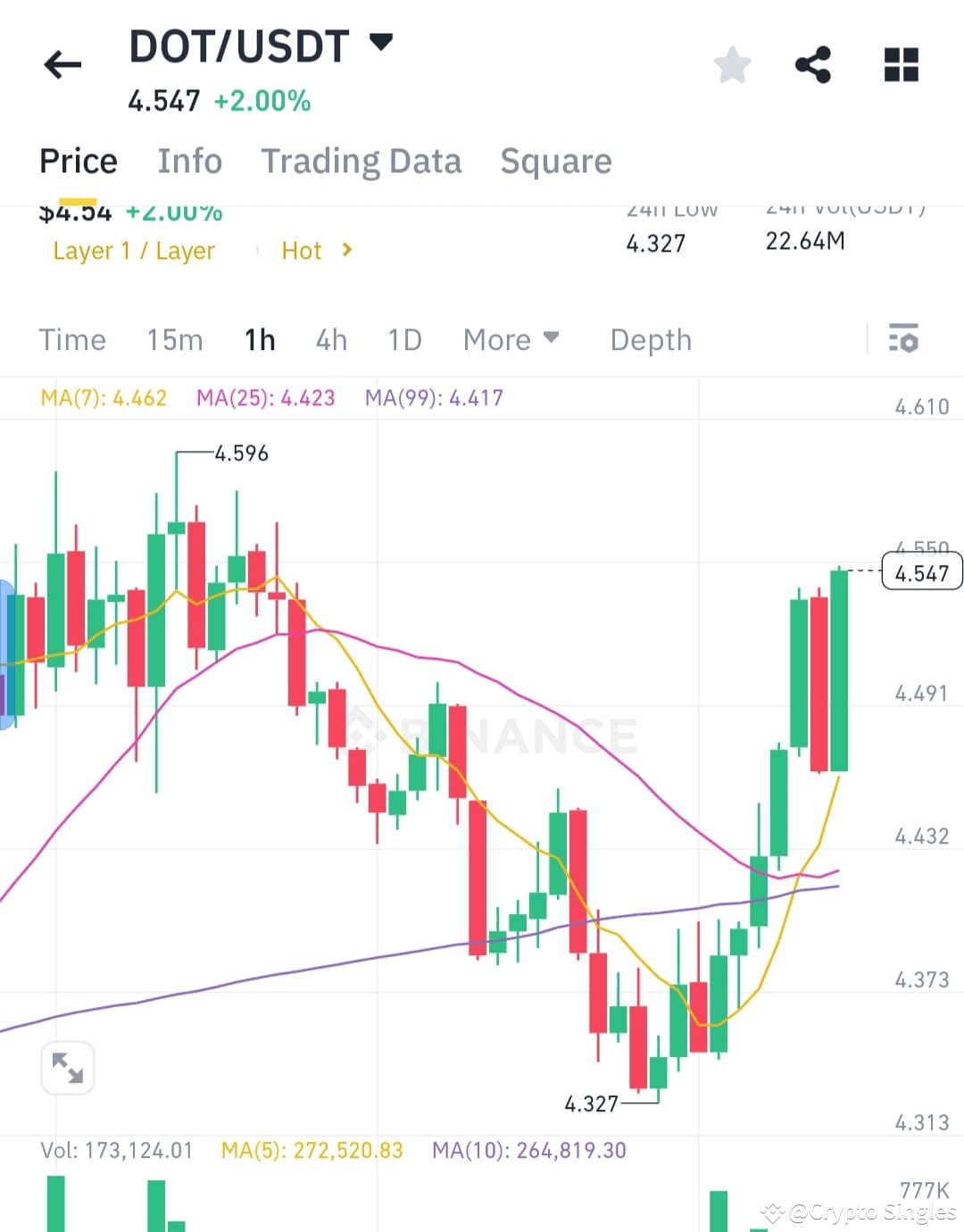The height and width of the screenshot is (1232, 964).
Task: Open the share icon
Action: (813, 64)
